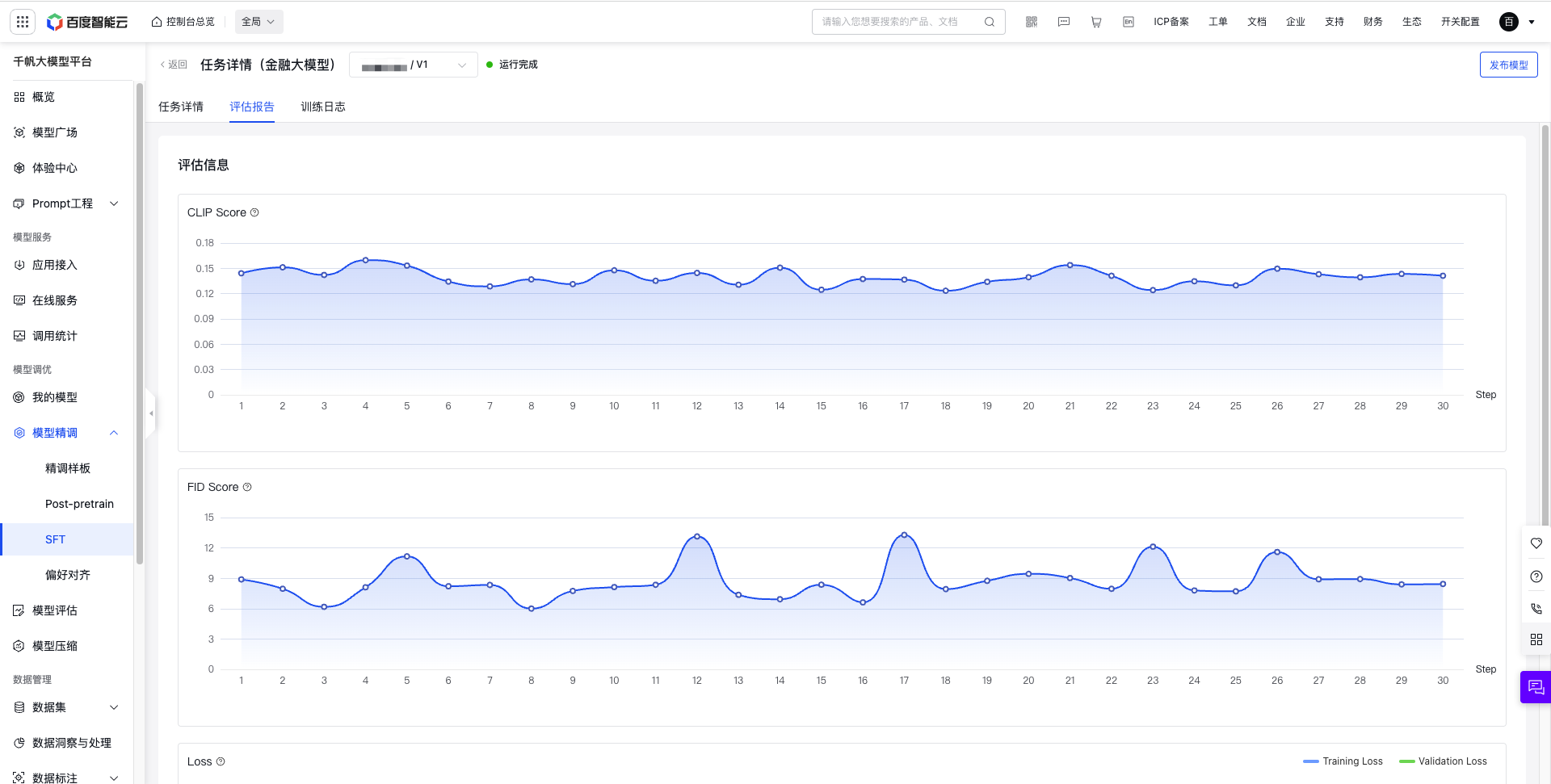The image size is (1551, 784).
Task: Collapse the sidebar with handle arrow
Action: pos(151,413)
